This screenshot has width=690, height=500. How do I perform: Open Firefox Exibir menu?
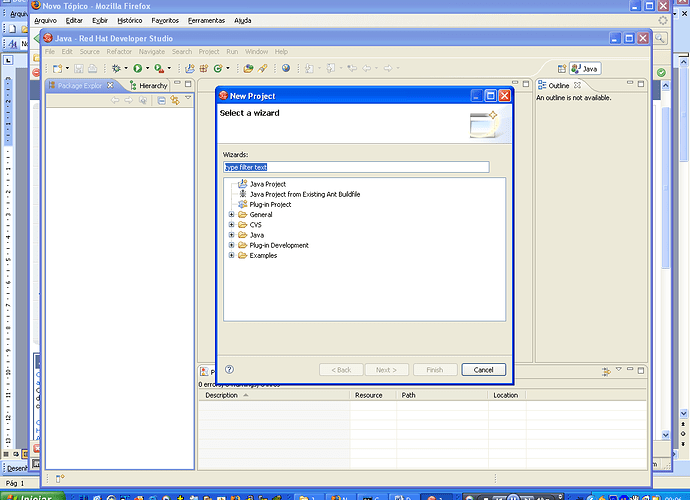100,21
